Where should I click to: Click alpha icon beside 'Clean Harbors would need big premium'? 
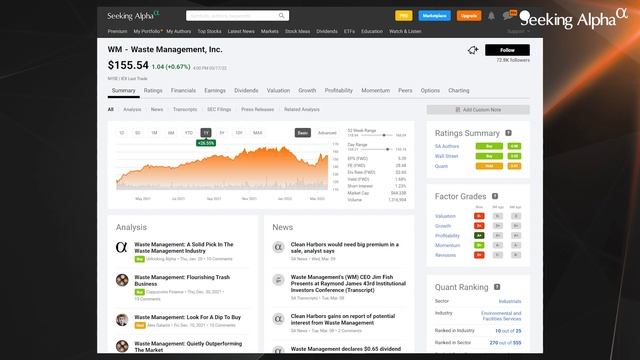(278, 247)
